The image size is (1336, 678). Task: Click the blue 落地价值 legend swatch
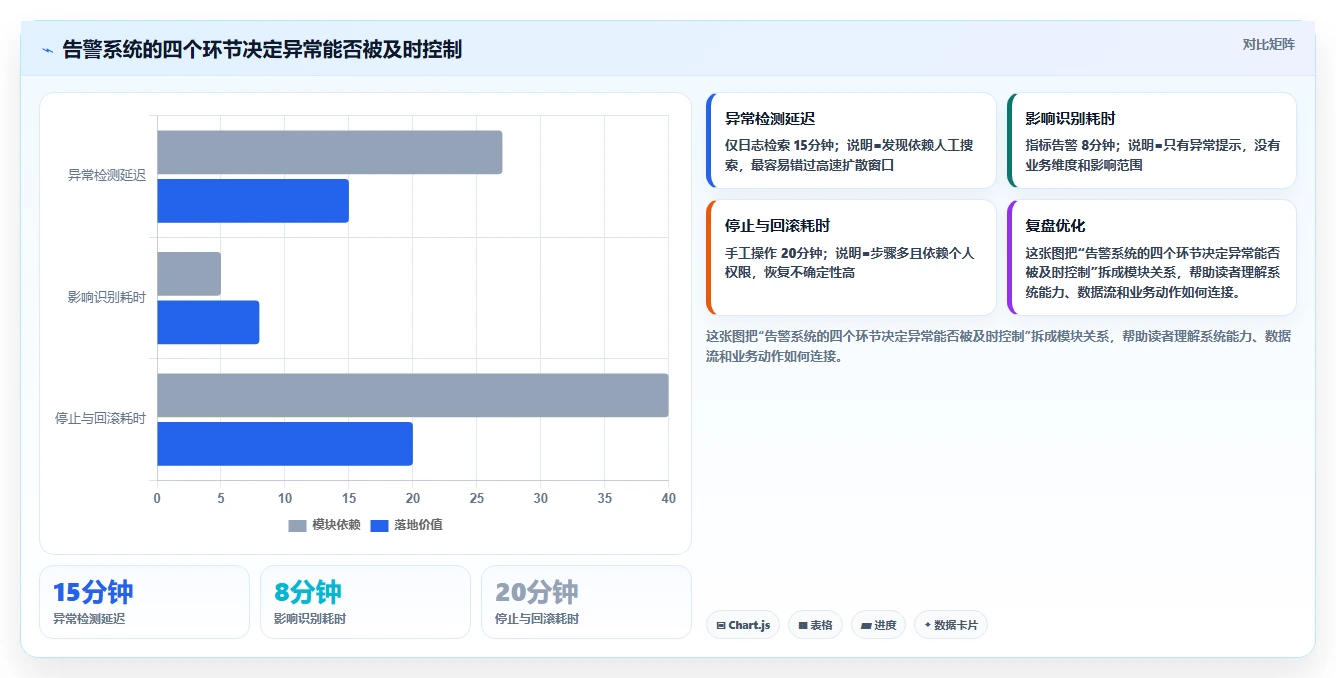click(379, 526)
